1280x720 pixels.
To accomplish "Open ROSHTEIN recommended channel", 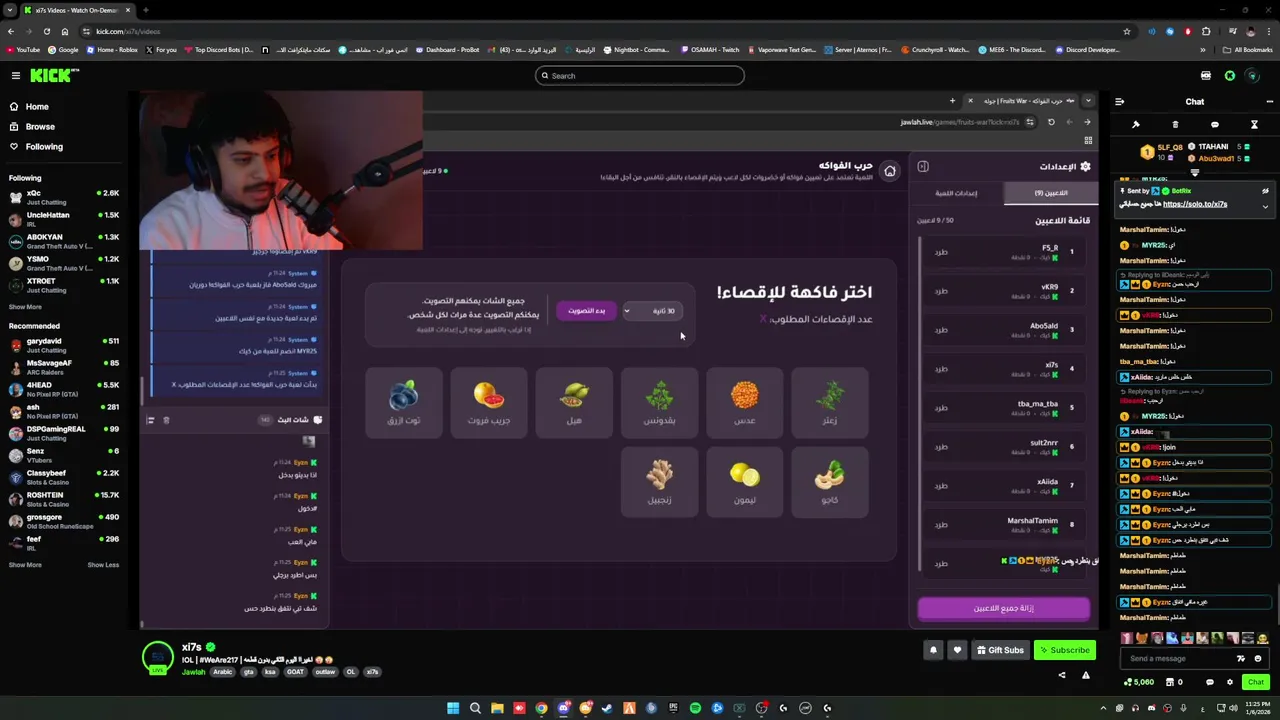I will pos(64,499).
